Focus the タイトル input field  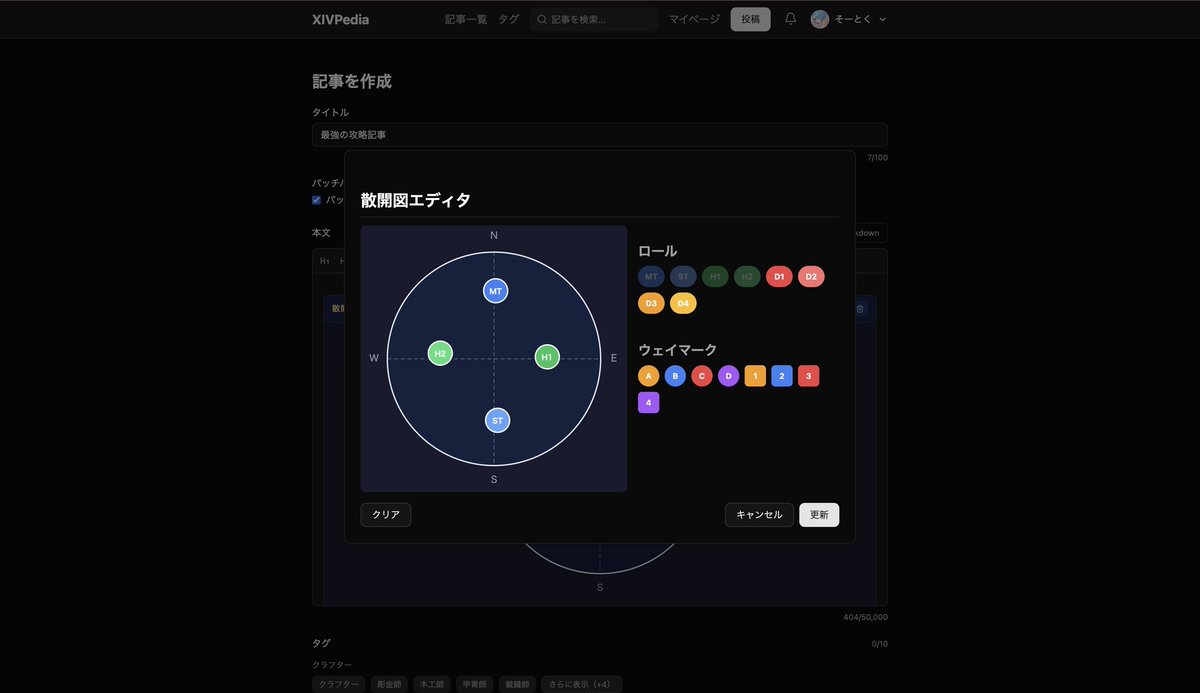(600, 135)
